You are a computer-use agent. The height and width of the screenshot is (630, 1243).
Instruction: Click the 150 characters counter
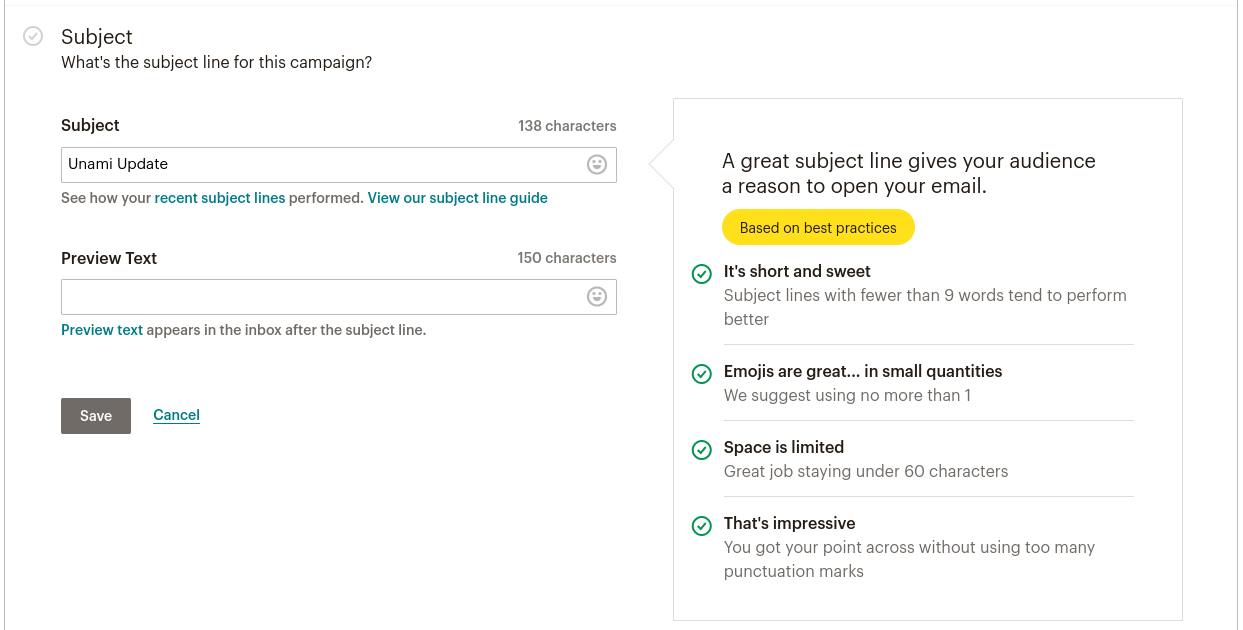(x=566, y=258)
